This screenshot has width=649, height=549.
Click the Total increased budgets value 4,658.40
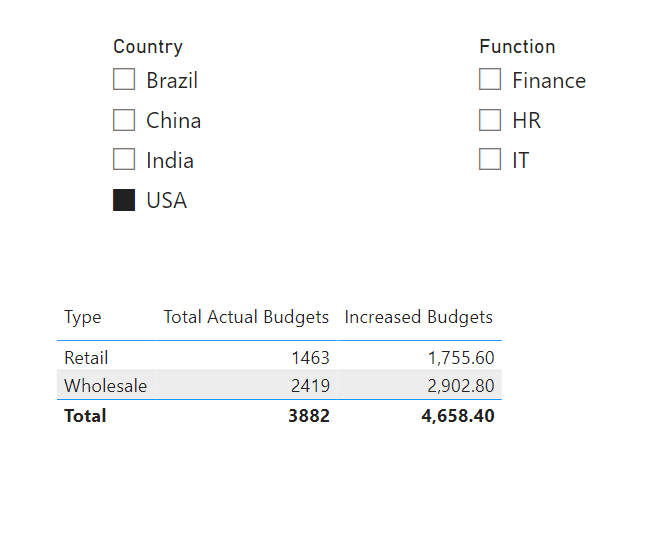458,416
